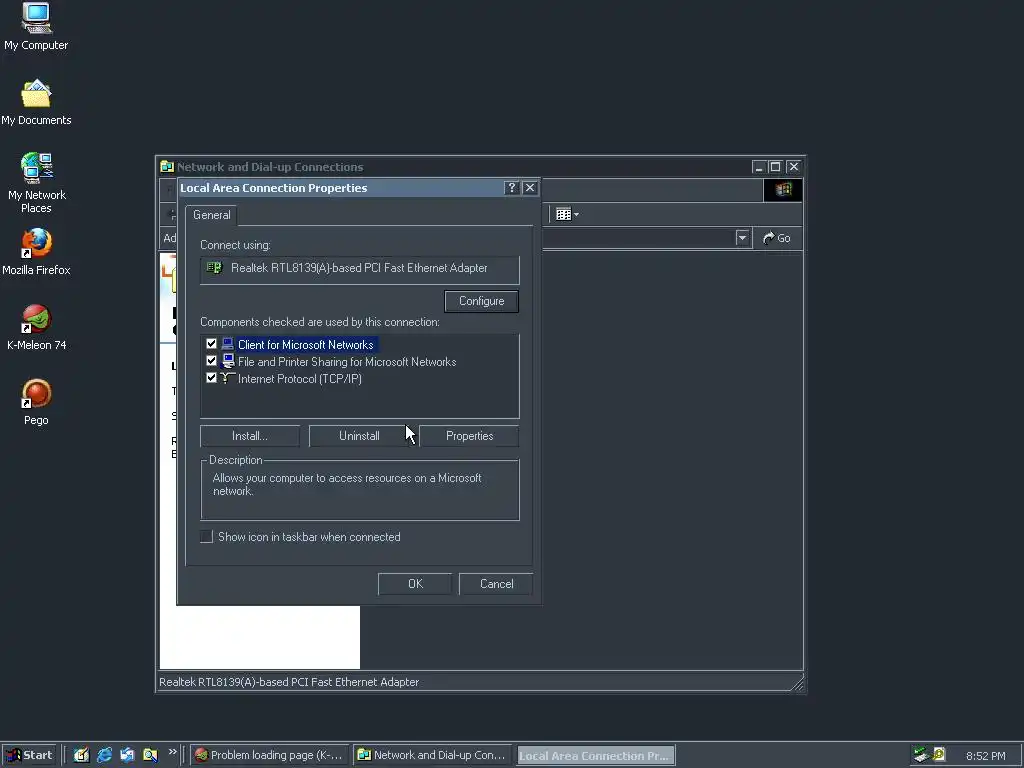Viewport: 1024px width, 768px height.
Task: Click second system tray icon
Action: coord(939,755)
